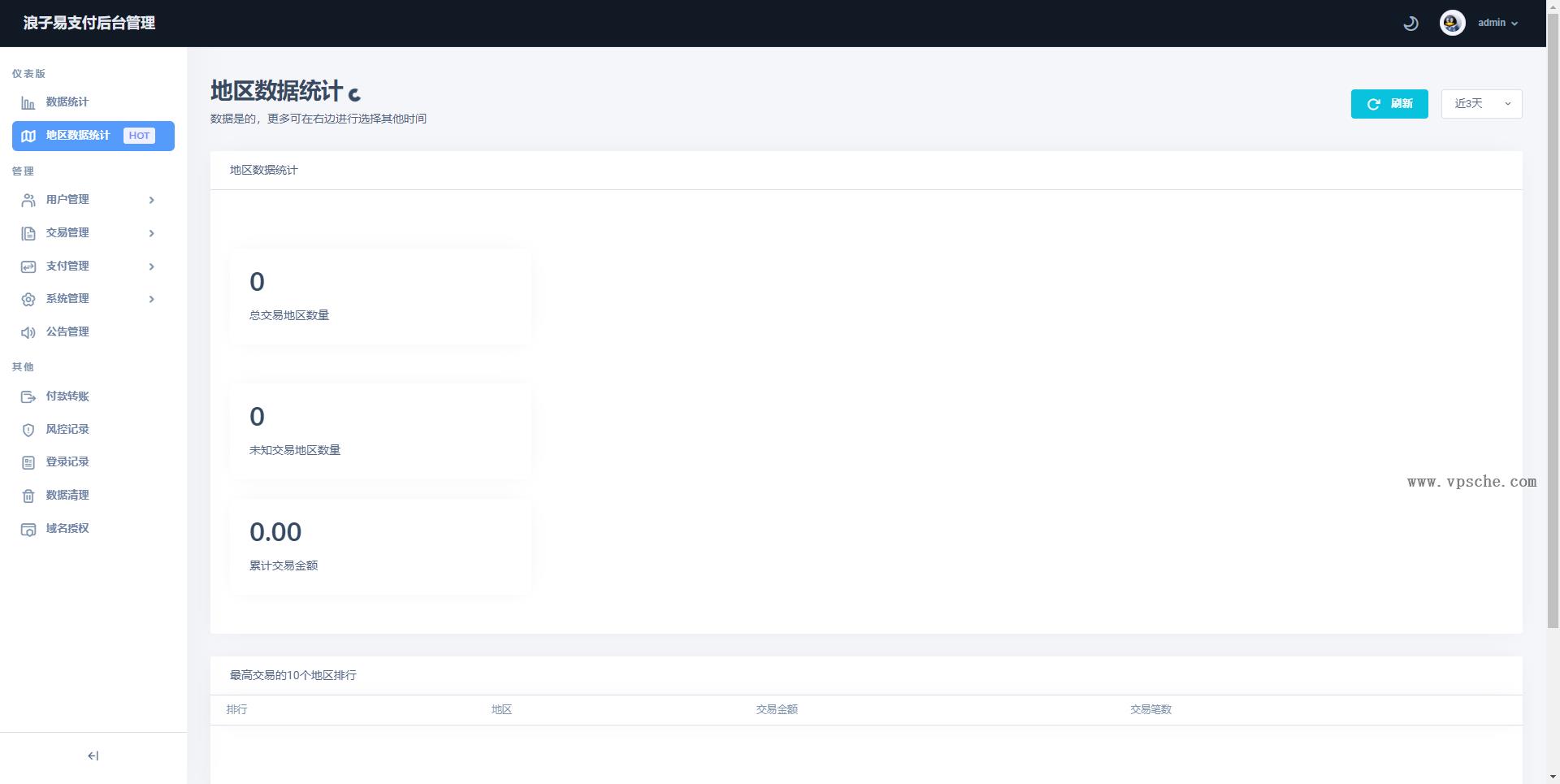This screenshot has width=1560, height=784.
Task: Collapse the sidebar with the arrow icon
Action: 93,756
